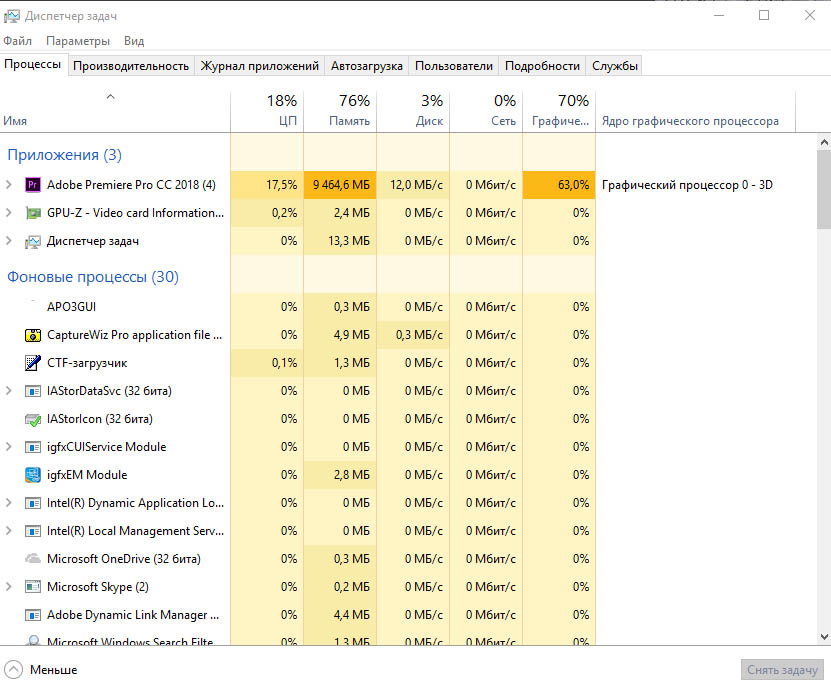
Task: Click the 63,0% GPU usage cell
Action: 559,185
